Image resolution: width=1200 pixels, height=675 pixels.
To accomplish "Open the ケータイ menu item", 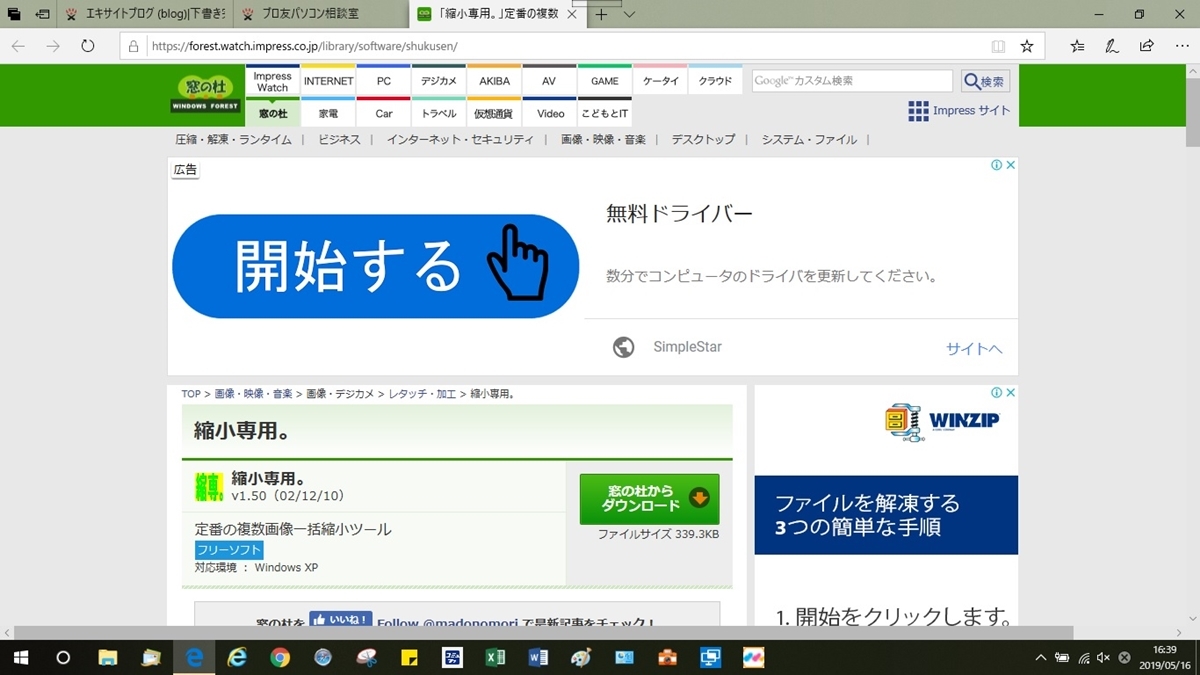I will pos(660,81).
